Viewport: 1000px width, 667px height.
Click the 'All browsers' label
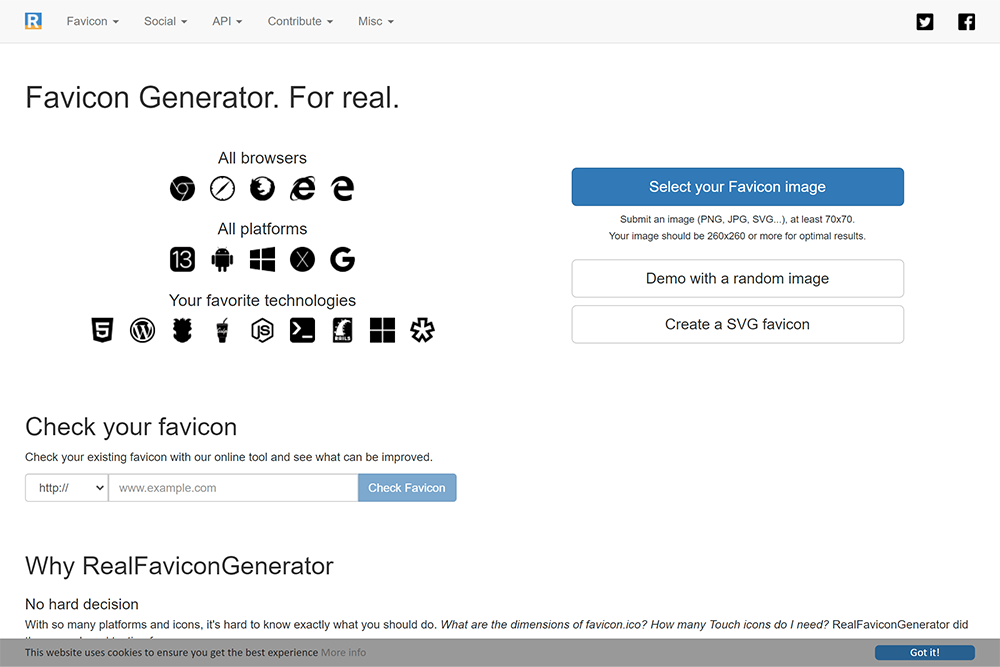262,158
